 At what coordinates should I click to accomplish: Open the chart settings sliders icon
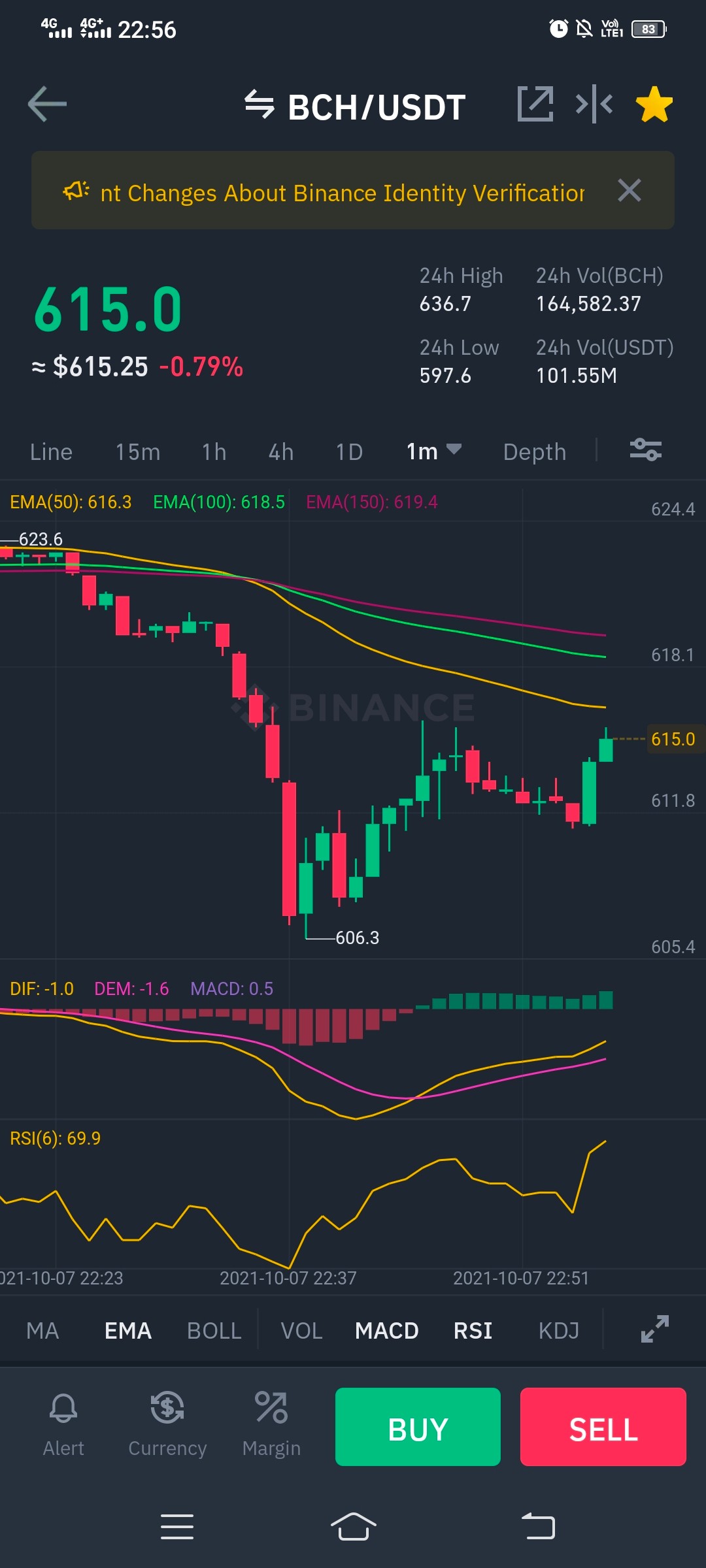click(646, 450)
